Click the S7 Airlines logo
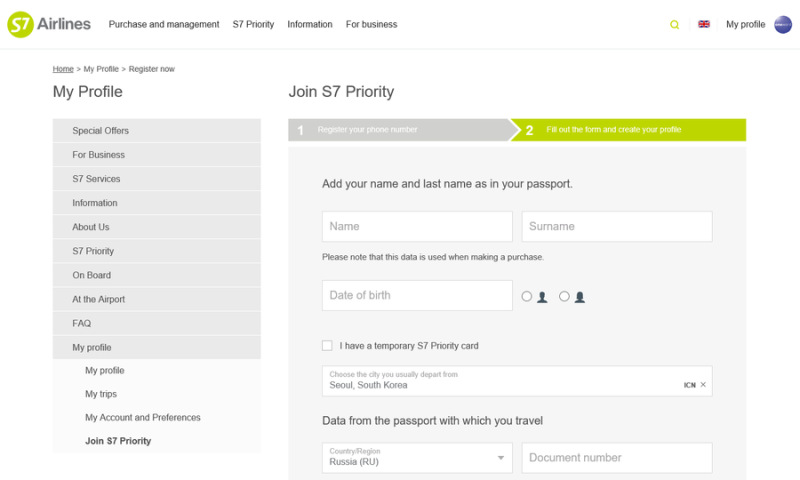The image size is (800, 480). pyautogui.click(x=49, y=24)
